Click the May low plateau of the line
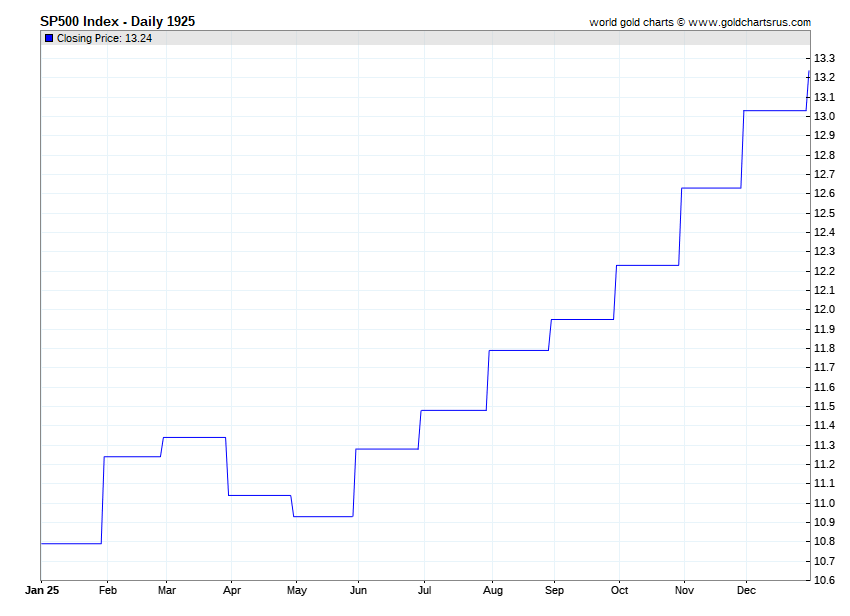 [323, 516]
